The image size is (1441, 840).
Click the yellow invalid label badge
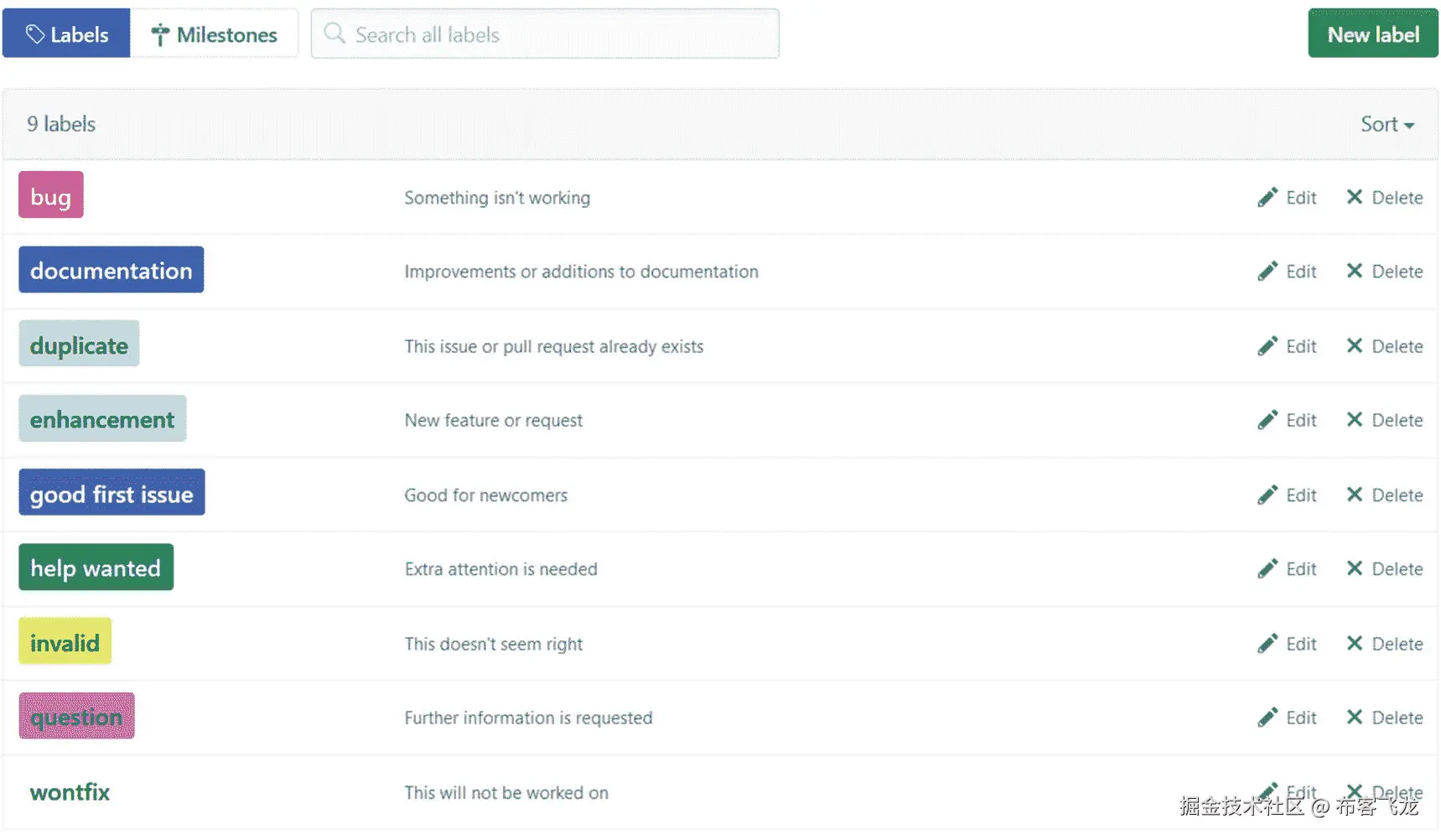point(65,642)
